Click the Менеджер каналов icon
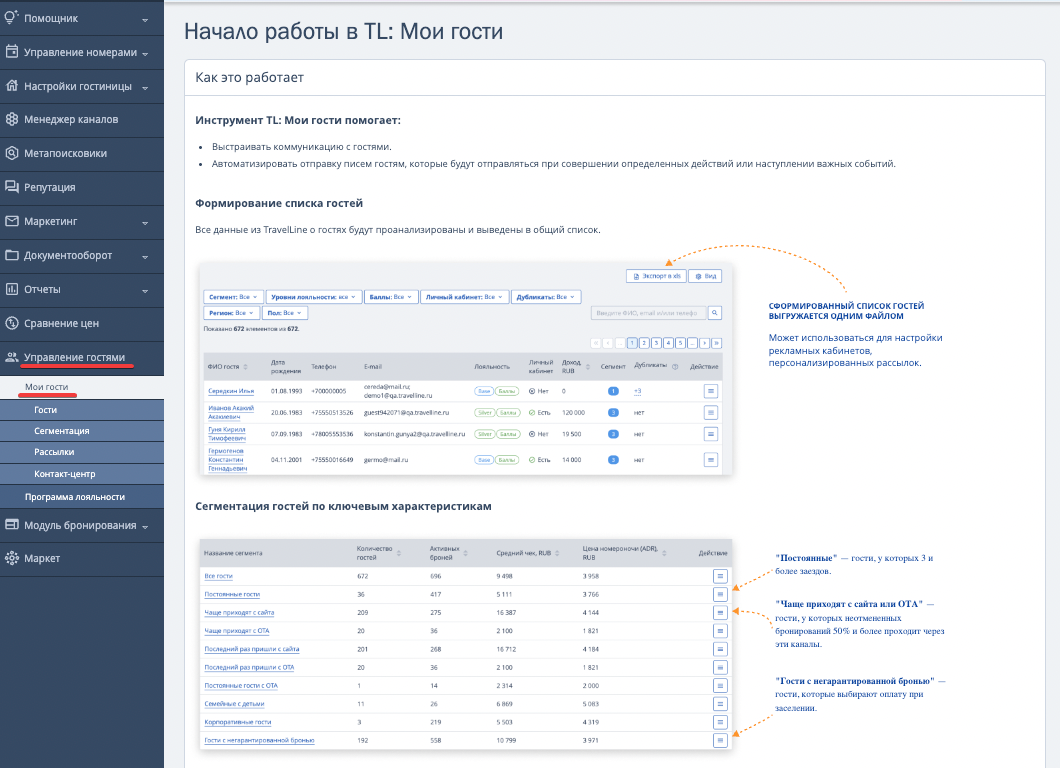1060x768 pixels. tap(11, 119)
